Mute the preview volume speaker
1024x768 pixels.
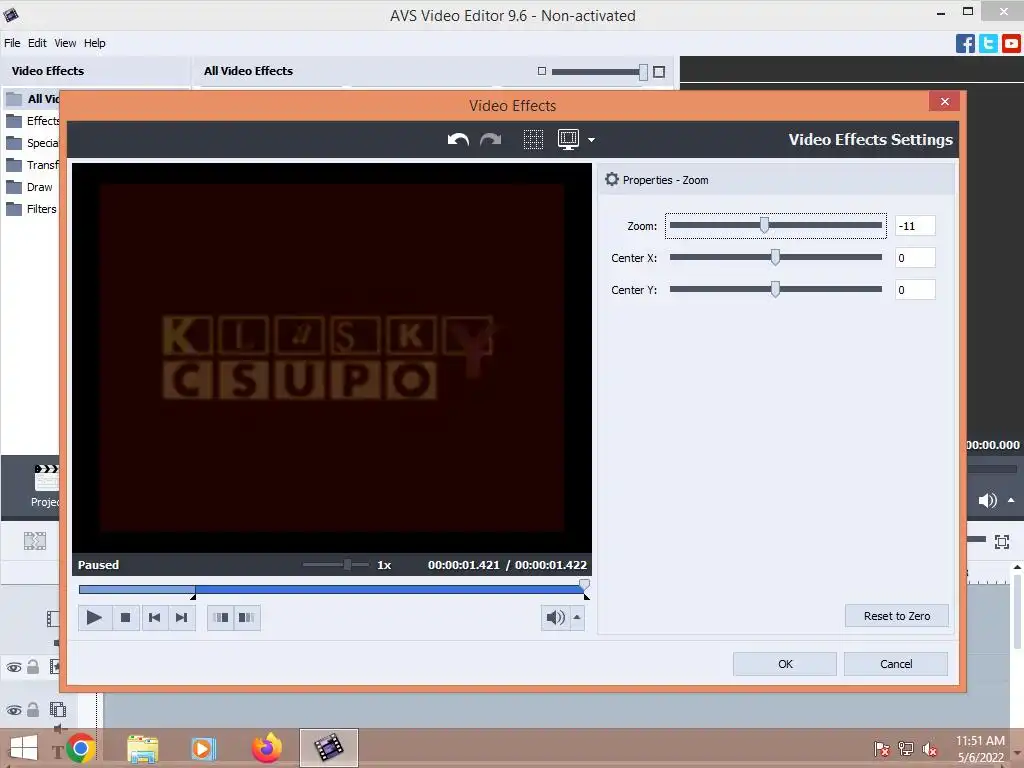[555, 618]
